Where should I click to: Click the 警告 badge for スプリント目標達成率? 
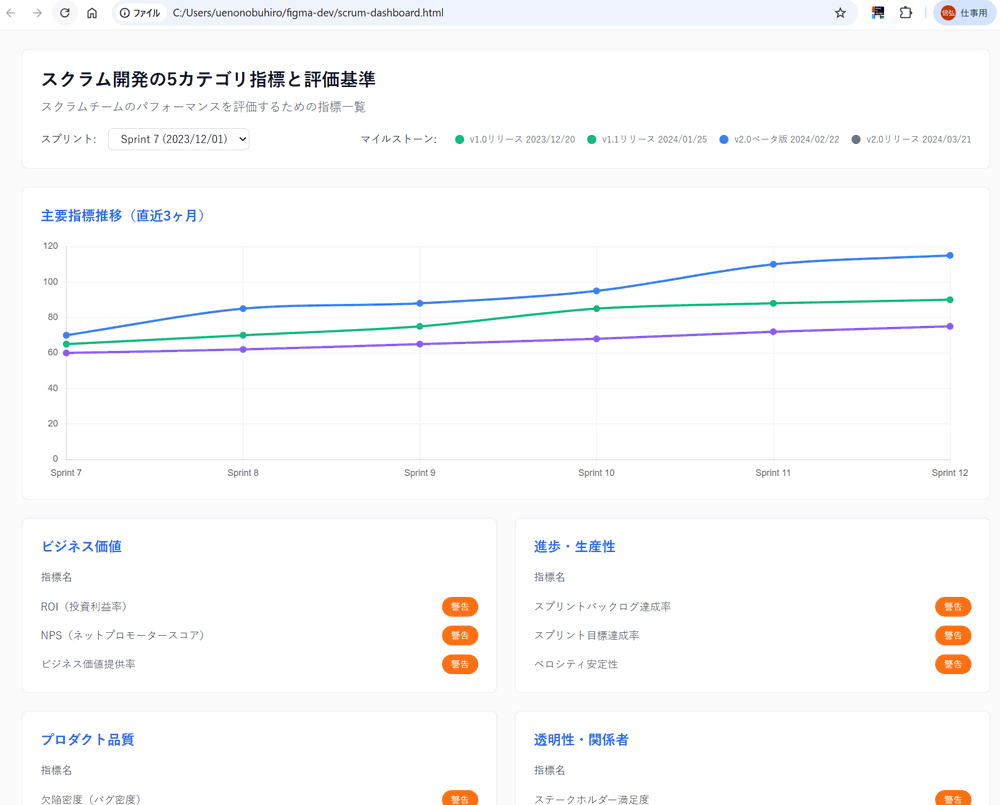[x=952, y=636]
